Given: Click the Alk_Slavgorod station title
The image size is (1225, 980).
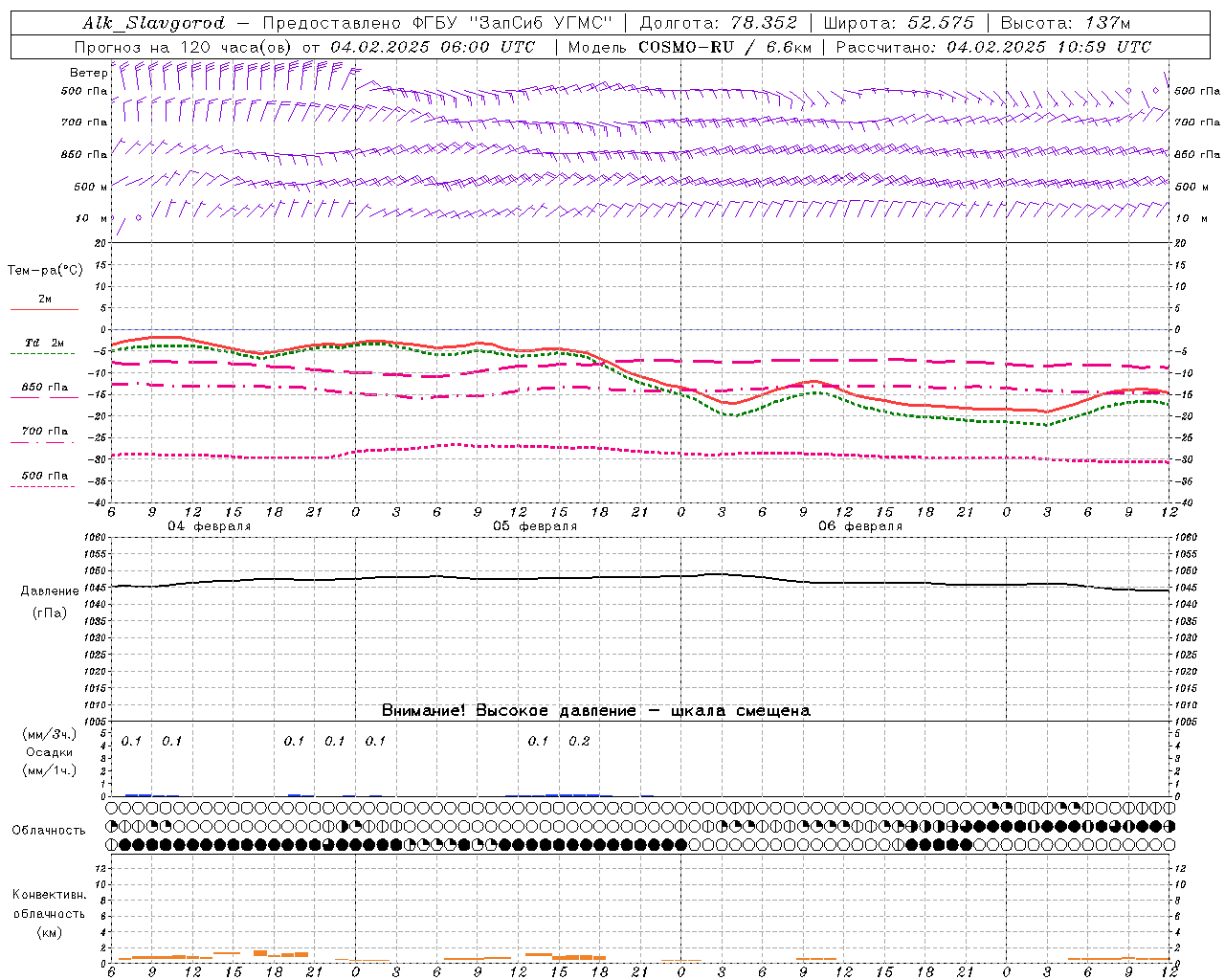Looking at the screenshot, I should click(154, 23).
